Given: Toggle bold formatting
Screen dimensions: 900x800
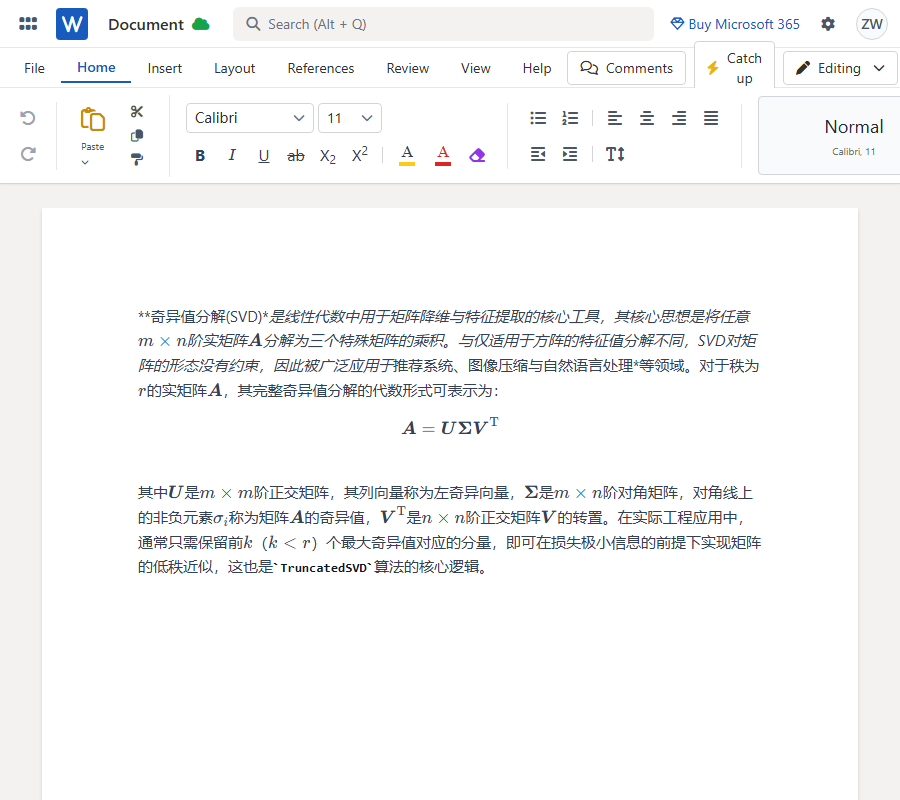Looking at the screenshot, I should pos(200,156).
